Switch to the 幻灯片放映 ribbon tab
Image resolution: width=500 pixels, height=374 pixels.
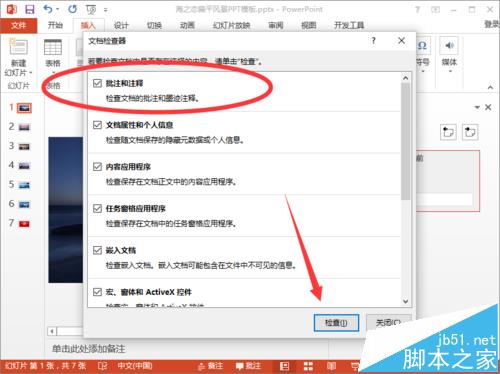coord(231,25)
